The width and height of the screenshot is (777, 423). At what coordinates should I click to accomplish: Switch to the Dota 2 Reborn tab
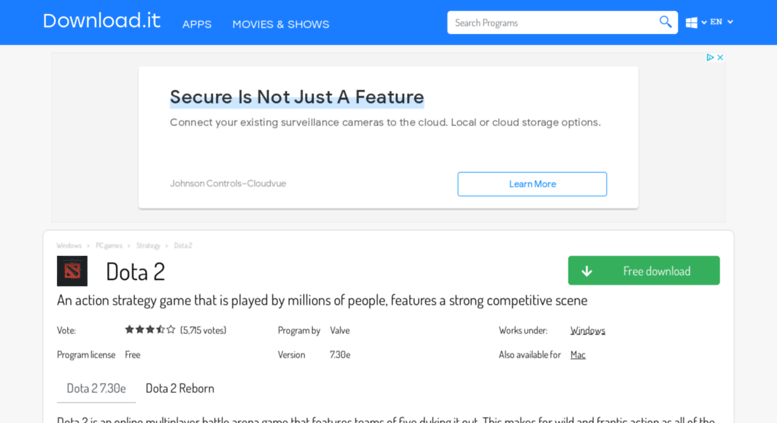click(180, 388)
